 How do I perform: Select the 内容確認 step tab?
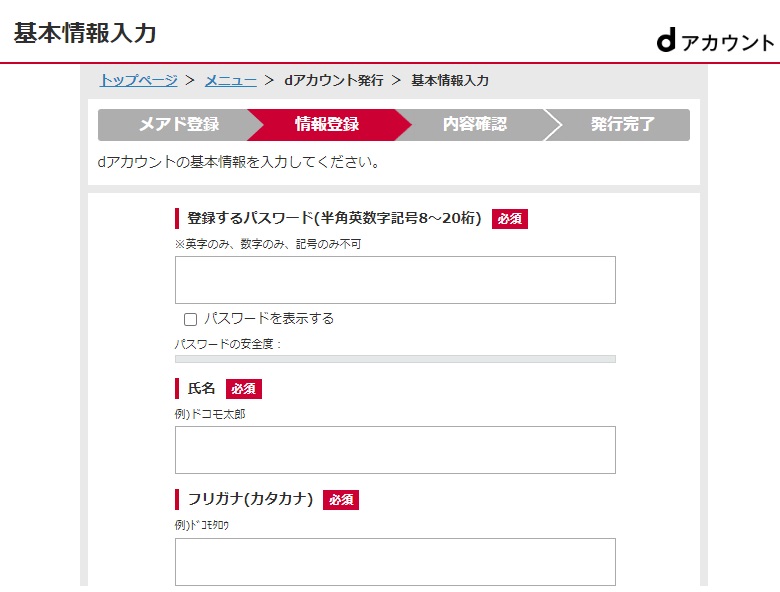pos(475,124)
